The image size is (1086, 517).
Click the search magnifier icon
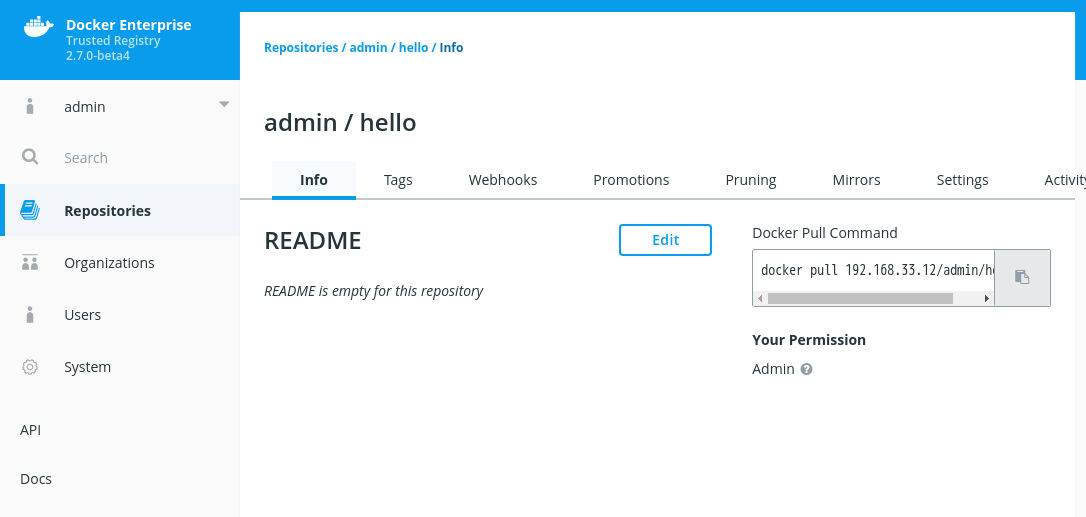click(30, 157)
